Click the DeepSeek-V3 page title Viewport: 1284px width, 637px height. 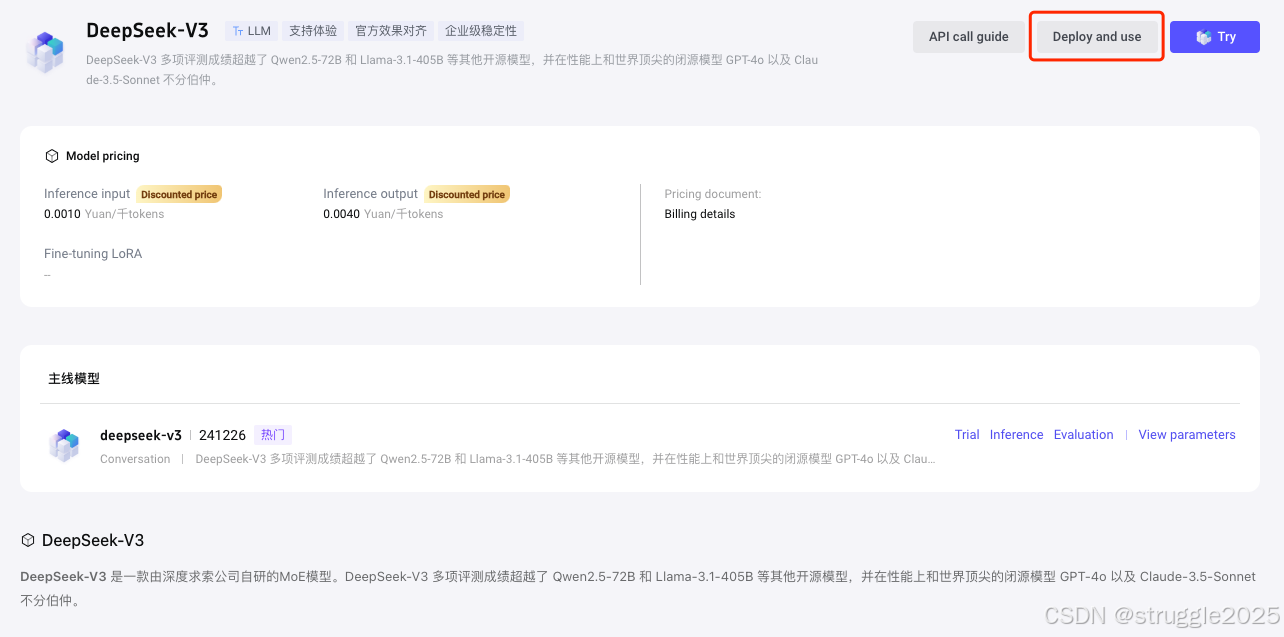click(147, 30)
